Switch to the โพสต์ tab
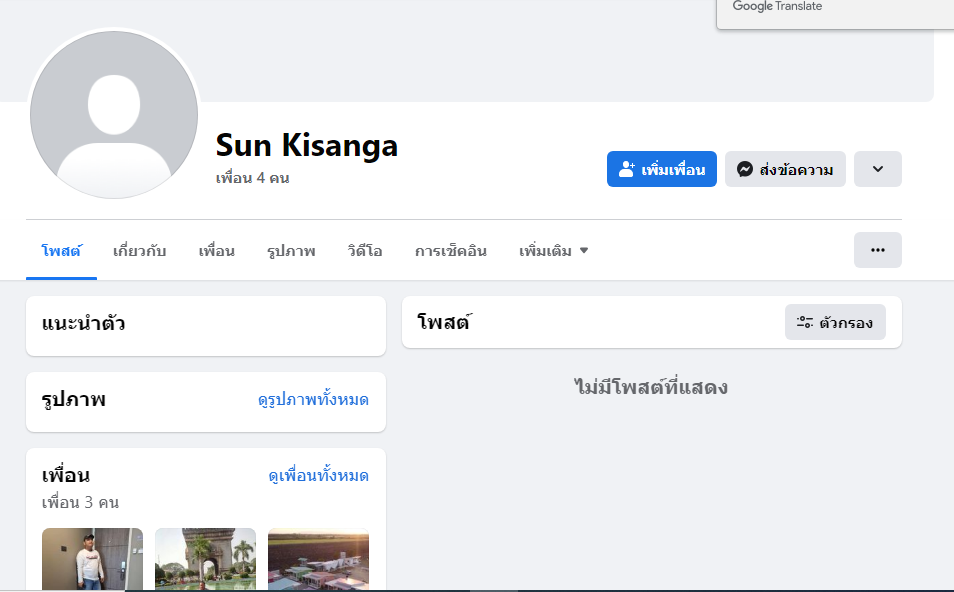The width and height of the screenshot is (954, 592). coord(61,251)
